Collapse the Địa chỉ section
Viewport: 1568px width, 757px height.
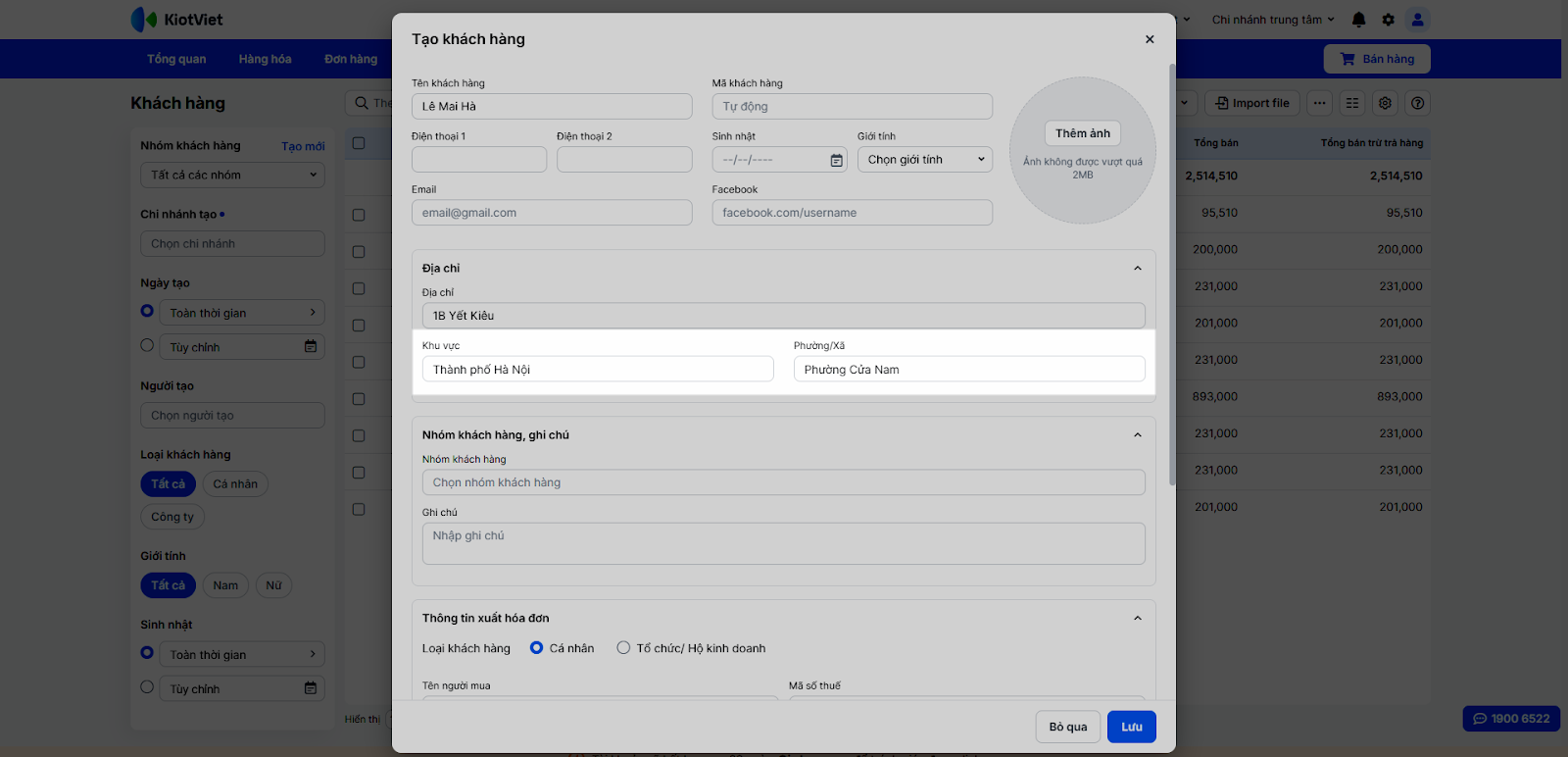[1137, 269]
